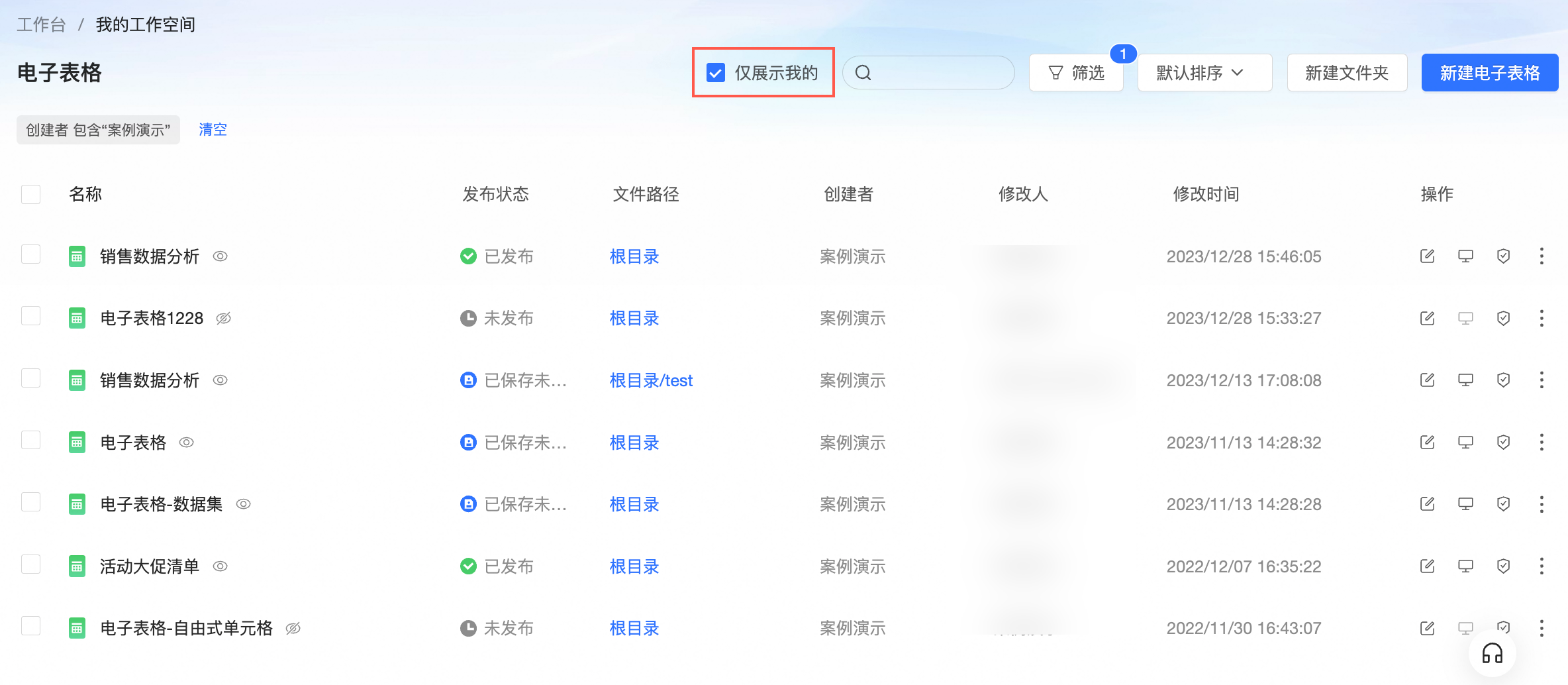Click shield permission icon for 电子表格1228
This screenshot has height=685, width=1568.
pyautogui.click(x=1504, y=319)
